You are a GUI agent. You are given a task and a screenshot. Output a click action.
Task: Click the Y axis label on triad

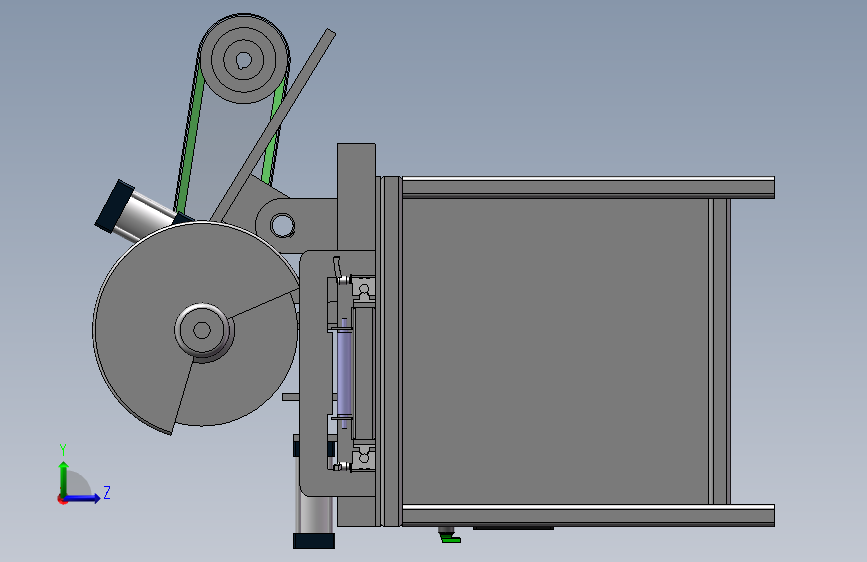point(63,449)
